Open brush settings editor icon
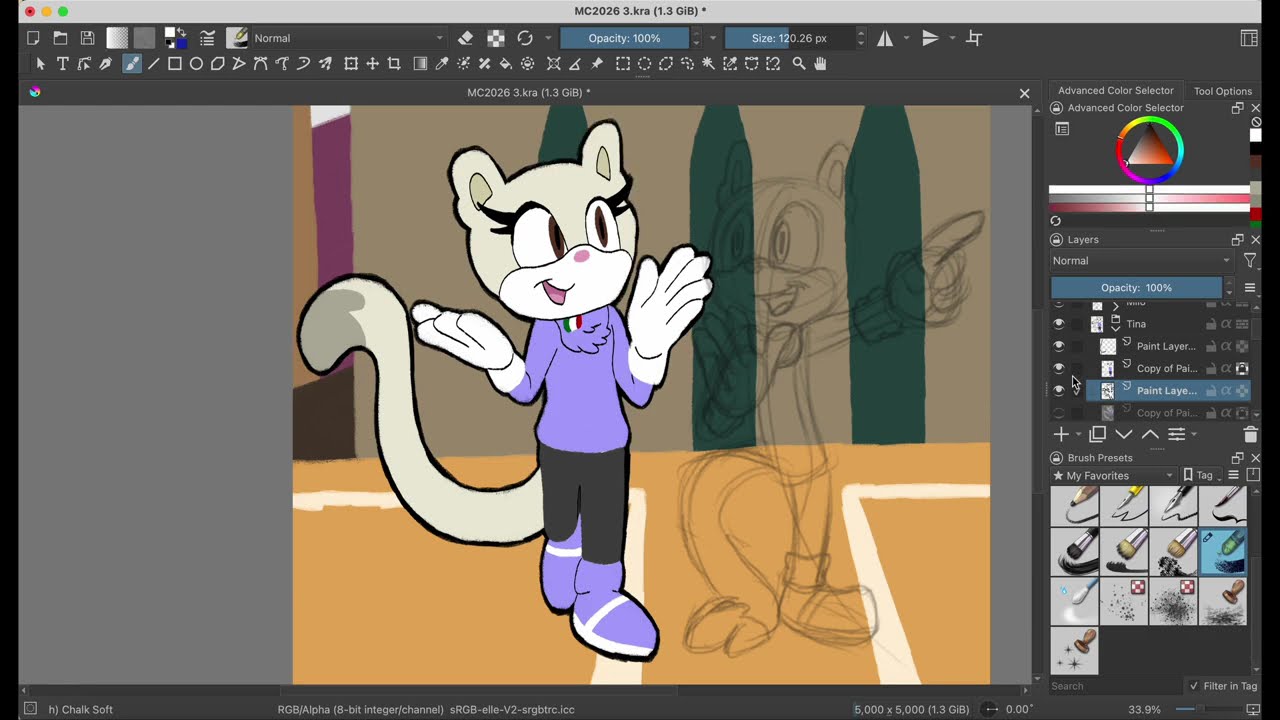The image size is (1280, 720). point(207,38)
